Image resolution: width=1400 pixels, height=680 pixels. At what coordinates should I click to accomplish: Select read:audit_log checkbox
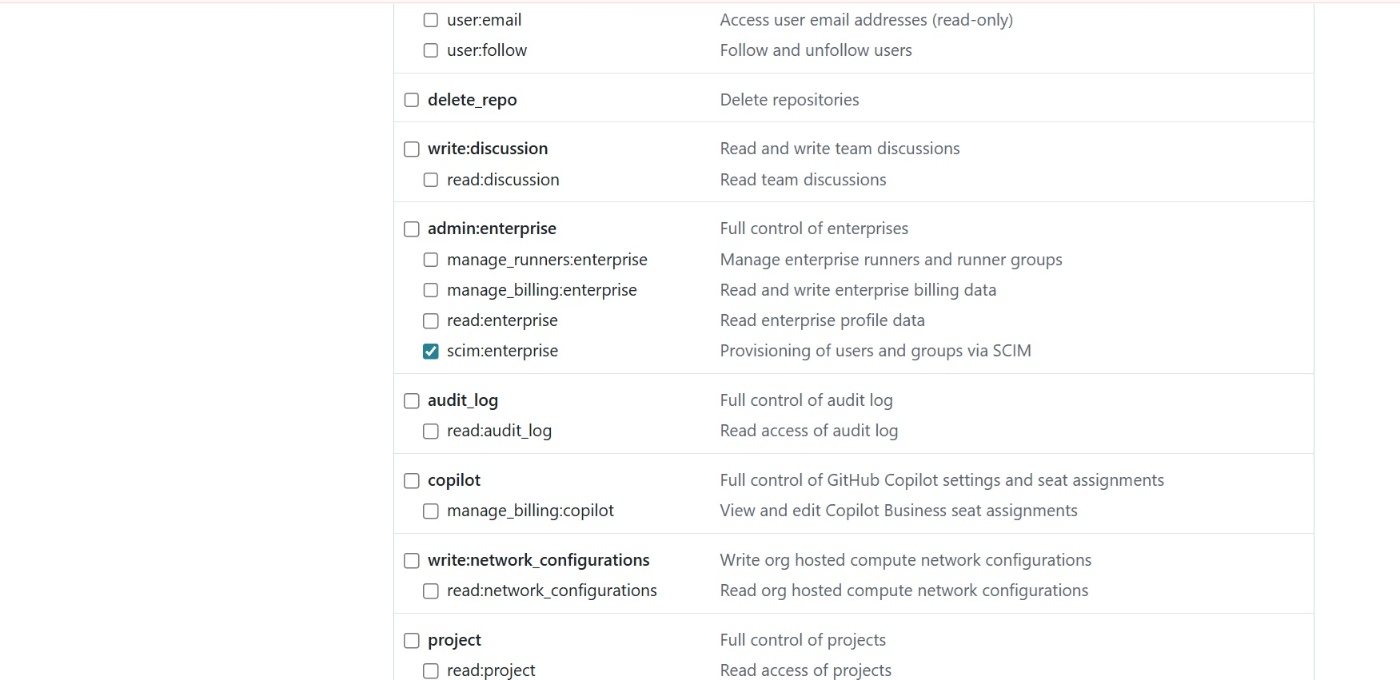(x=431, y=431)
